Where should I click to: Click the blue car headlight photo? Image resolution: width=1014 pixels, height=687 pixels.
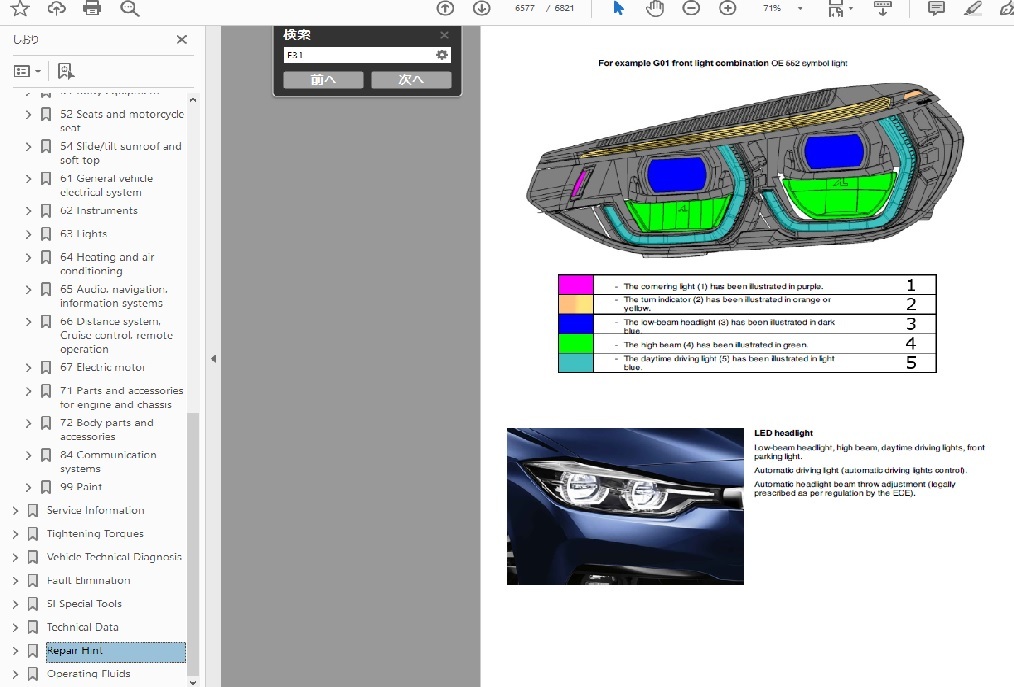(x=625, y=507)
